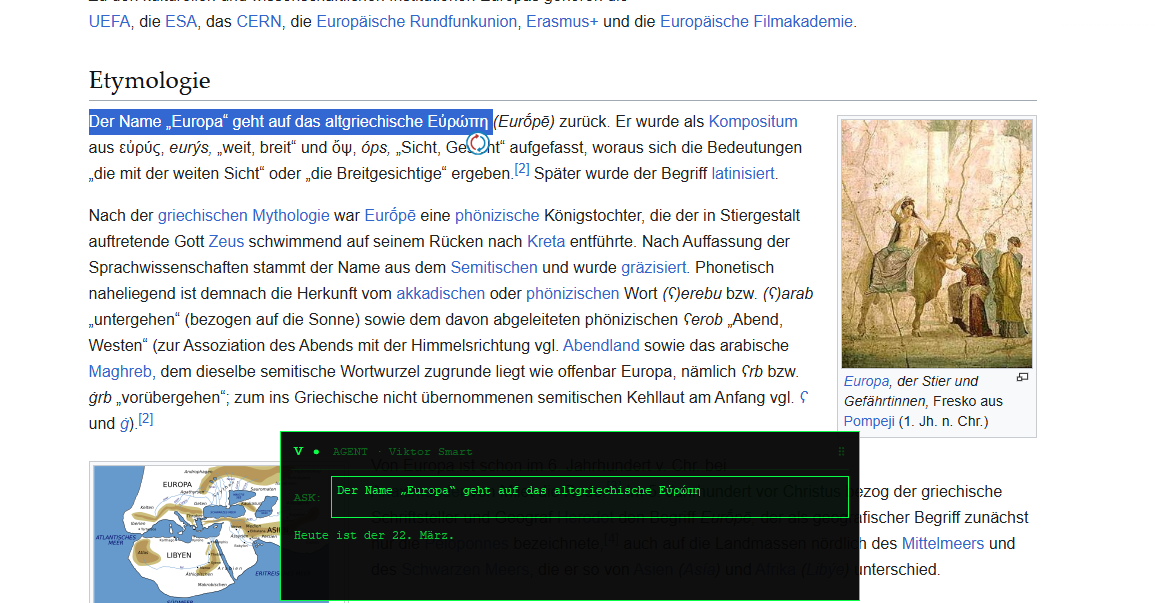Click the 'Heute ist der 22. März.' response text
The height and width of the screenshot is (603, 1155).
click(374, 535)
